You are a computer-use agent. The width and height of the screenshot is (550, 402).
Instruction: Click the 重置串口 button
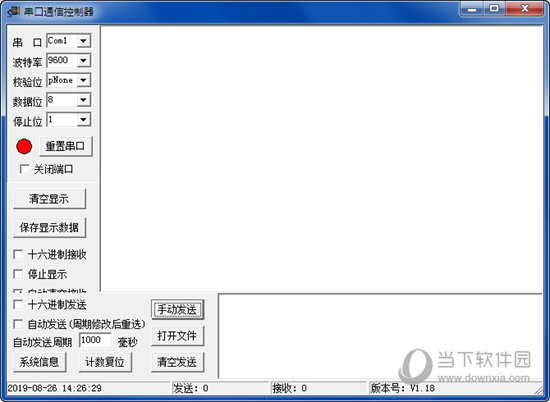pos(66,146)
